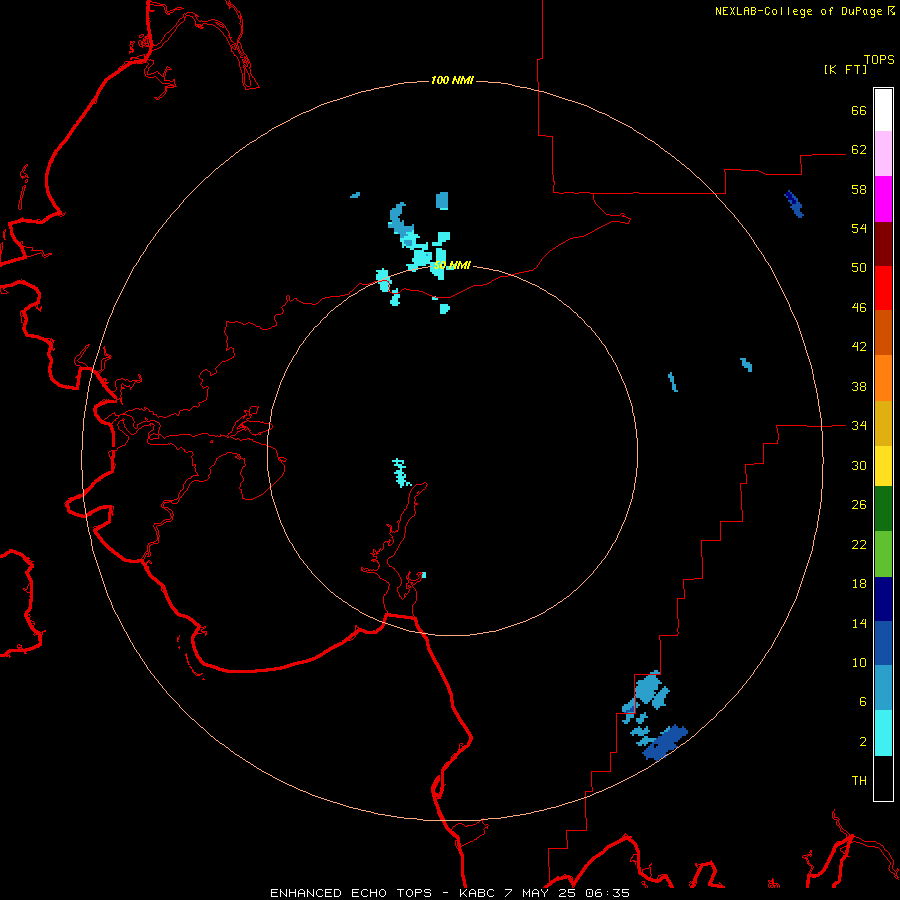Screen dimensions: 900x900
Task: Click the ENHANCED ECHO TOPS caption text
Action: [x=351, y=893]
